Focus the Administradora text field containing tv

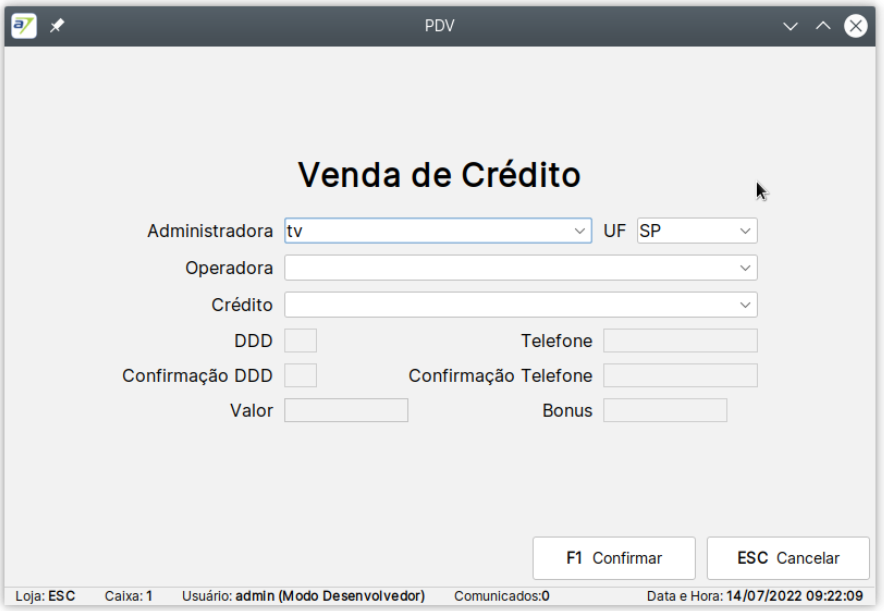(428, 231)
